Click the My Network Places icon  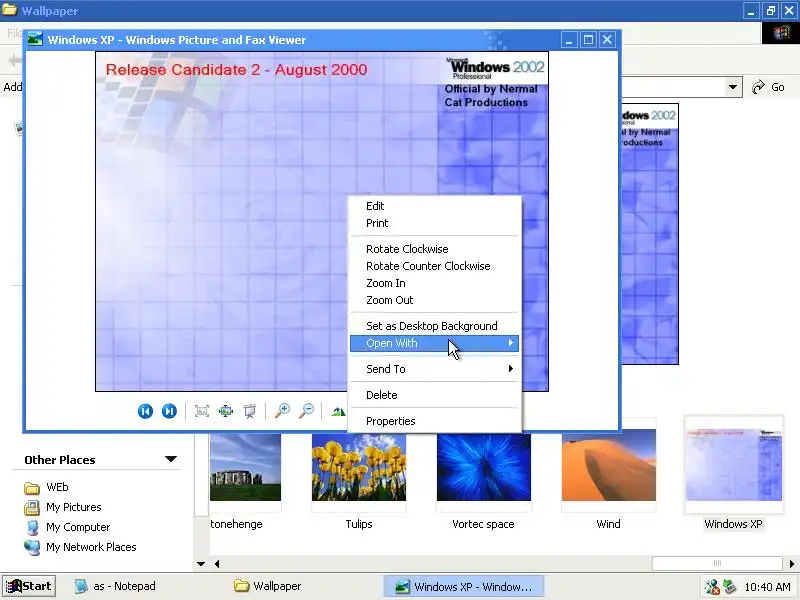coord(32,547)
